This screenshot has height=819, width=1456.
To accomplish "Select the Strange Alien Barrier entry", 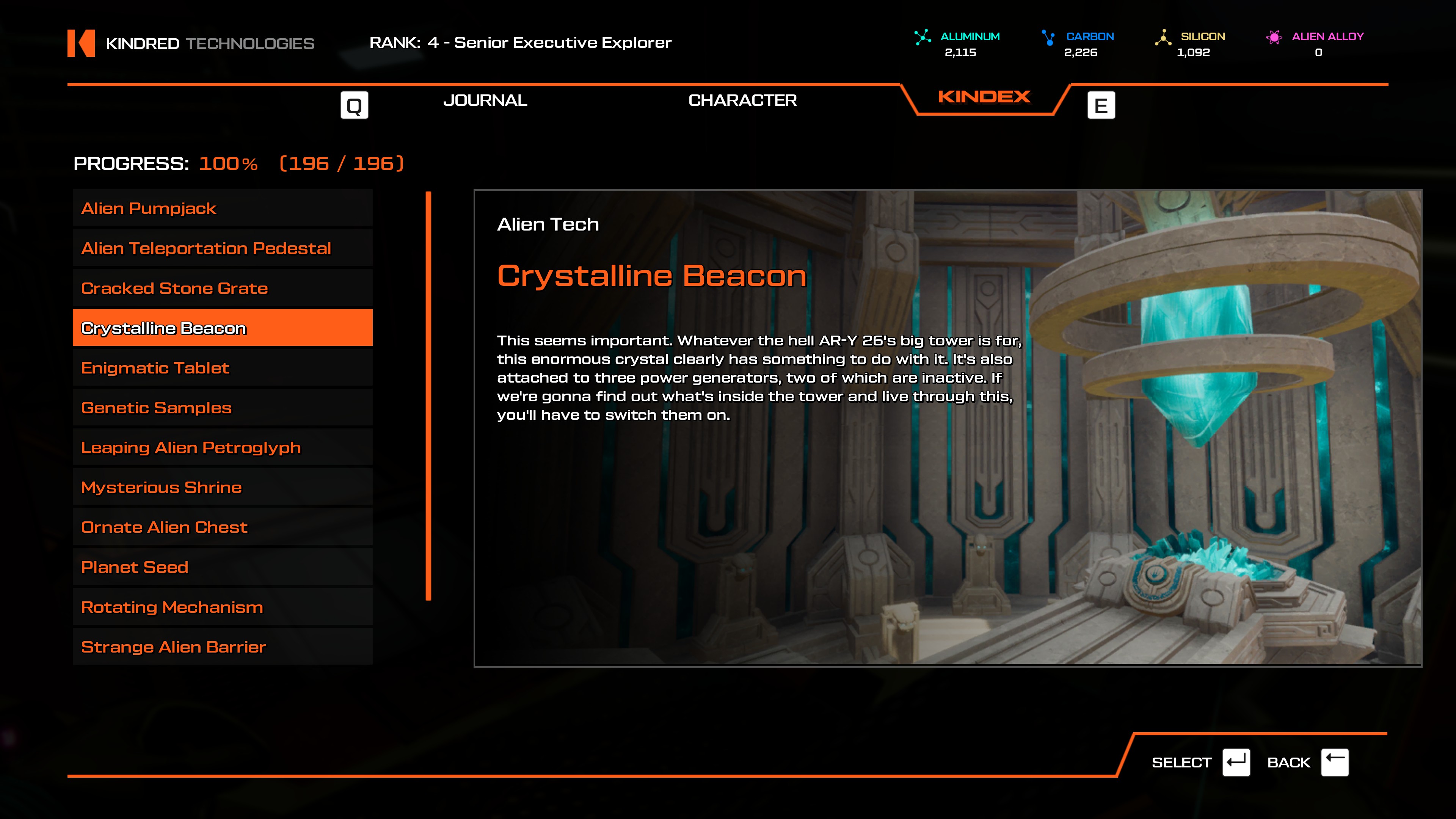I will (222, 646).
